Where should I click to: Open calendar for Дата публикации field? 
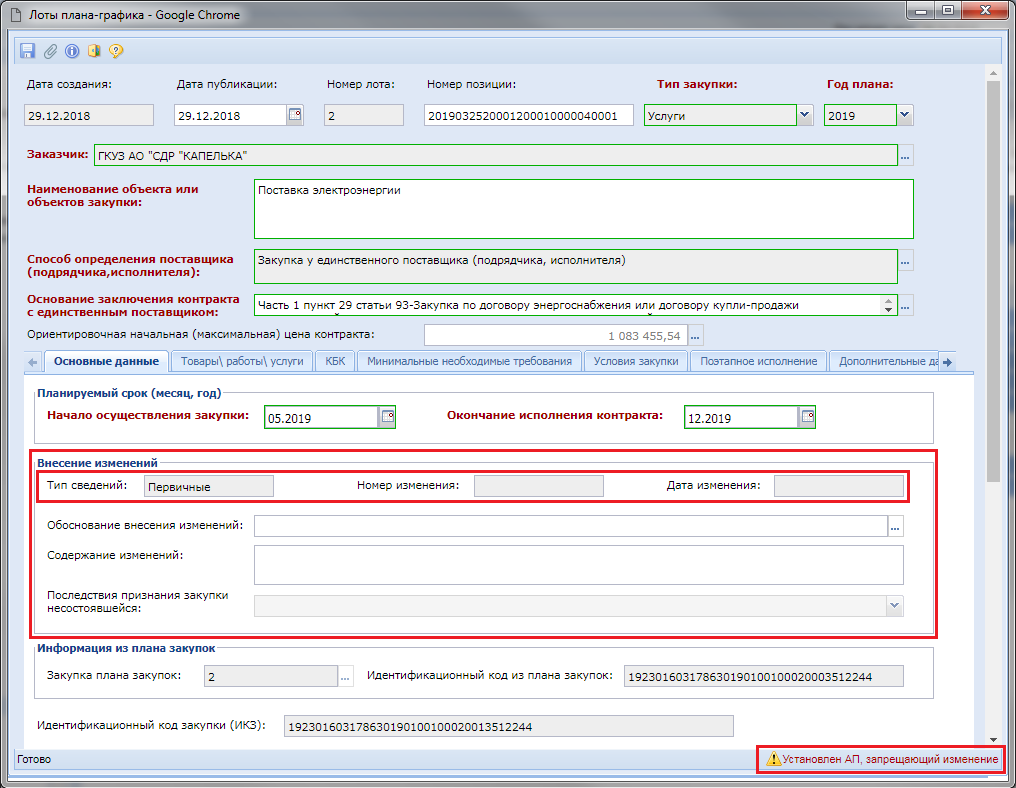(x=295, y=115)
